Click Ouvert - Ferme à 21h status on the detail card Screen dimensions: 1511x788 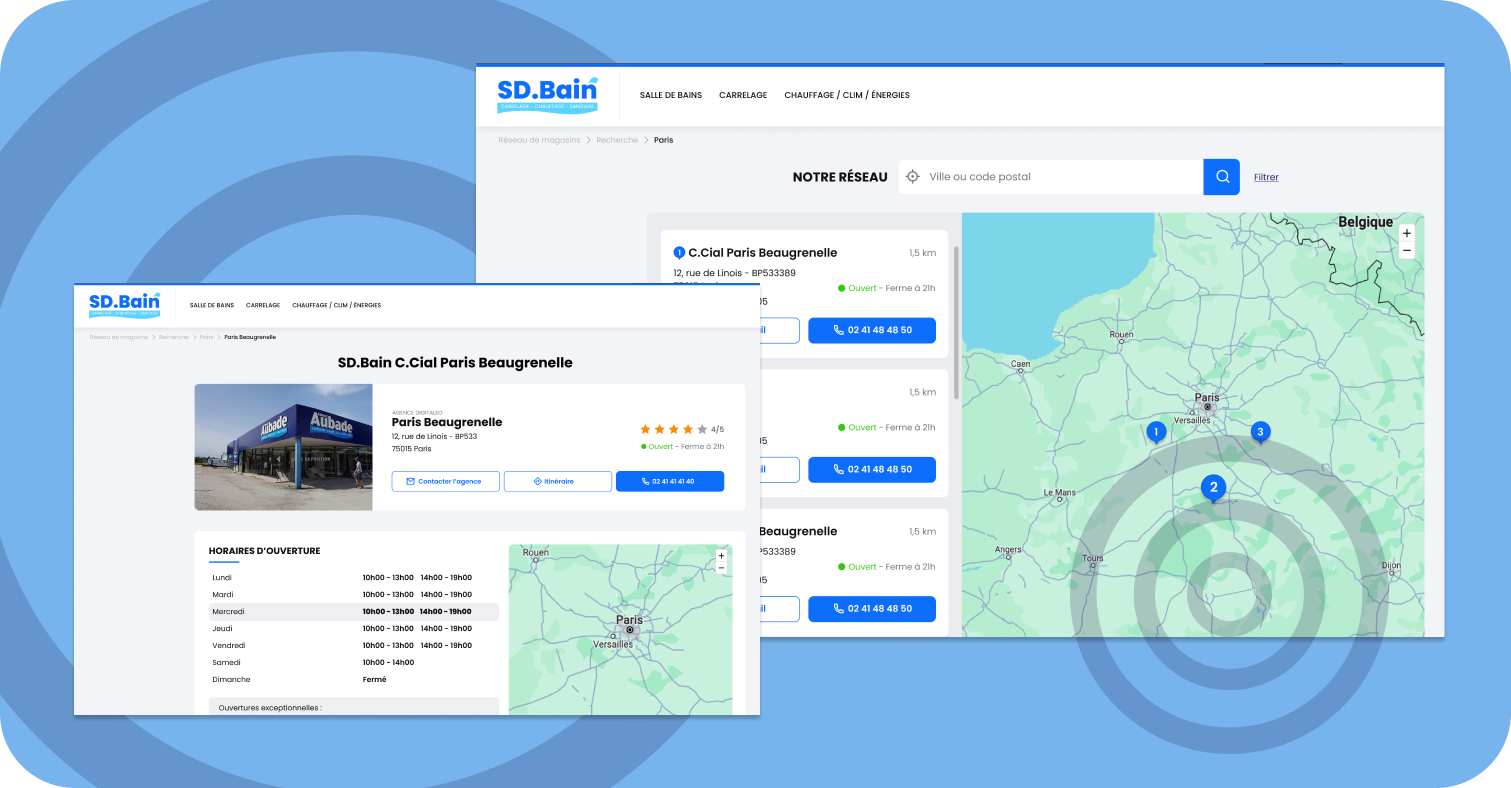682,447
